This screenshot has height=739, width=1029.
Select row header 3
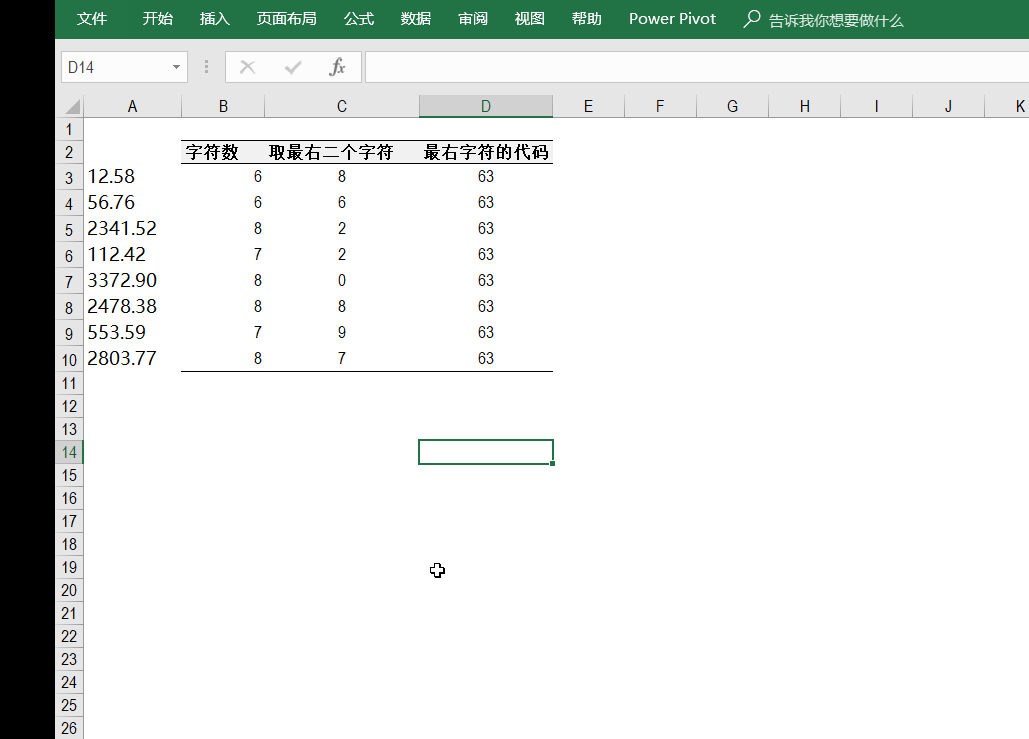coord(68,176)
